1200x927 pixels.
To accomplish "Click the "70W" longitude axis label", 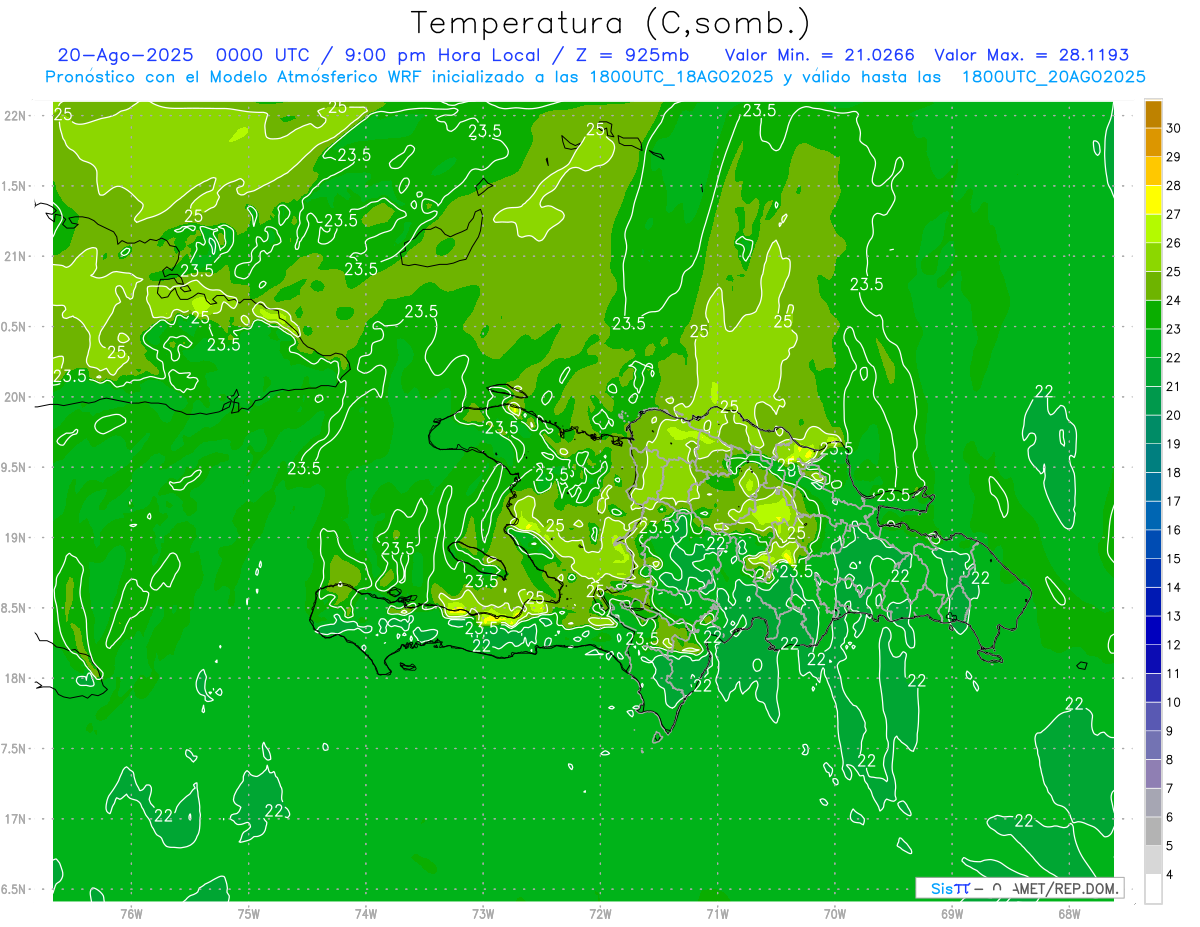I will point(835,914).
